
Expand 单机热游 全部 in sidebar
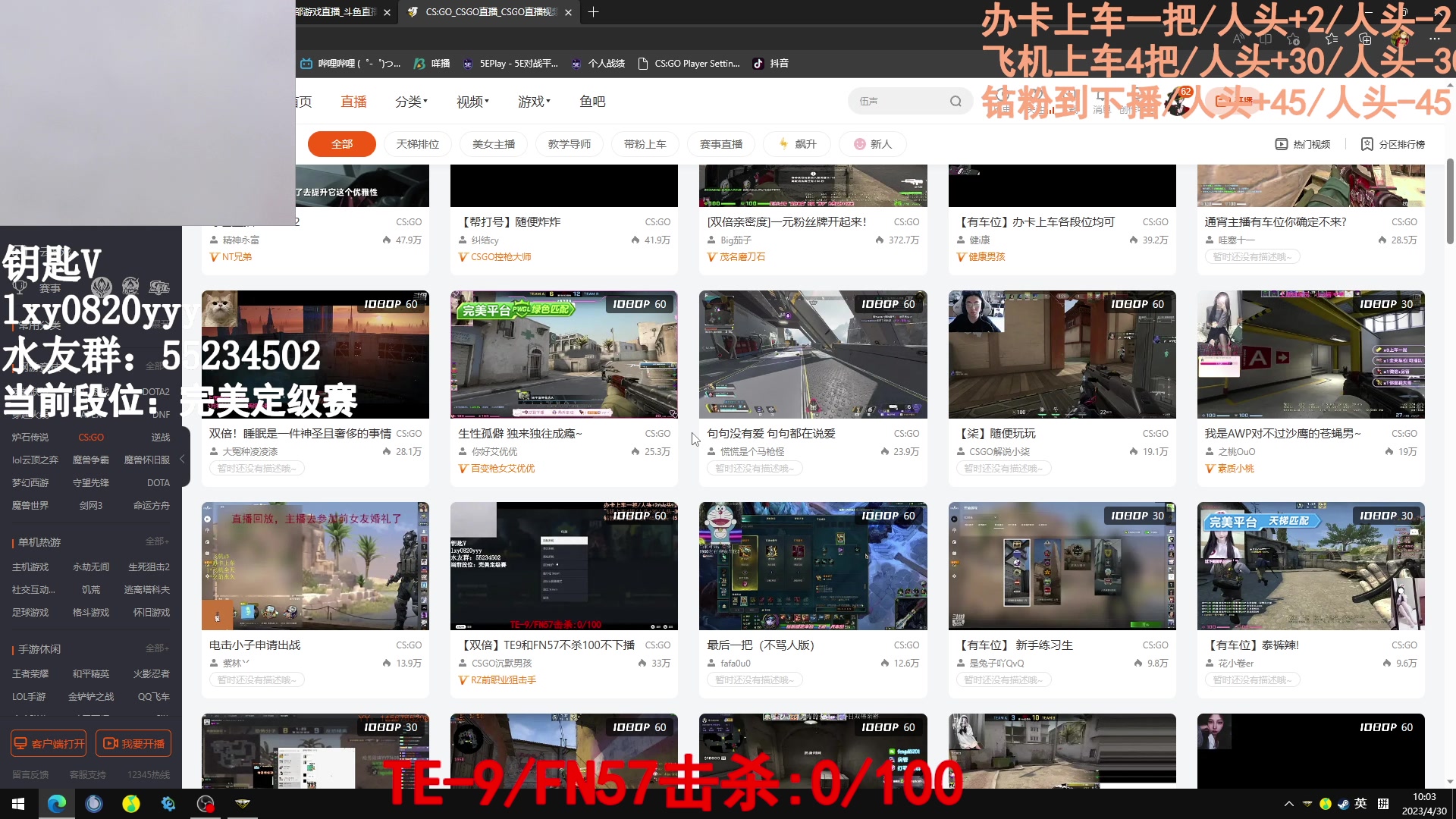(157, 541)
